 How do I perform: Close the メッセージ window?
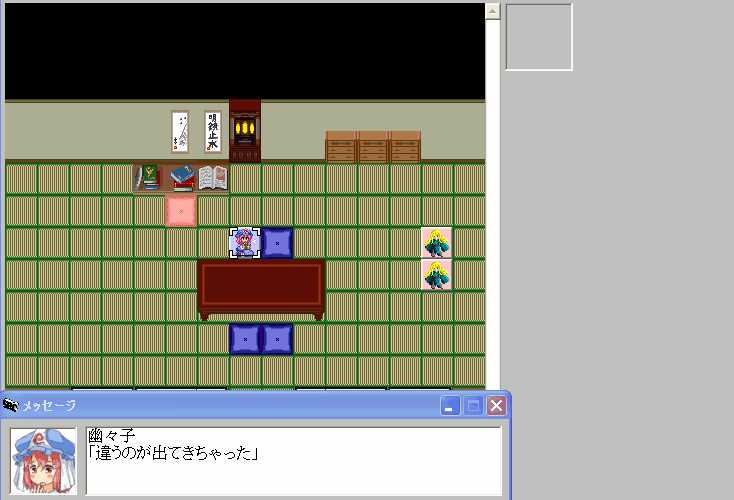tap(496, 405)
